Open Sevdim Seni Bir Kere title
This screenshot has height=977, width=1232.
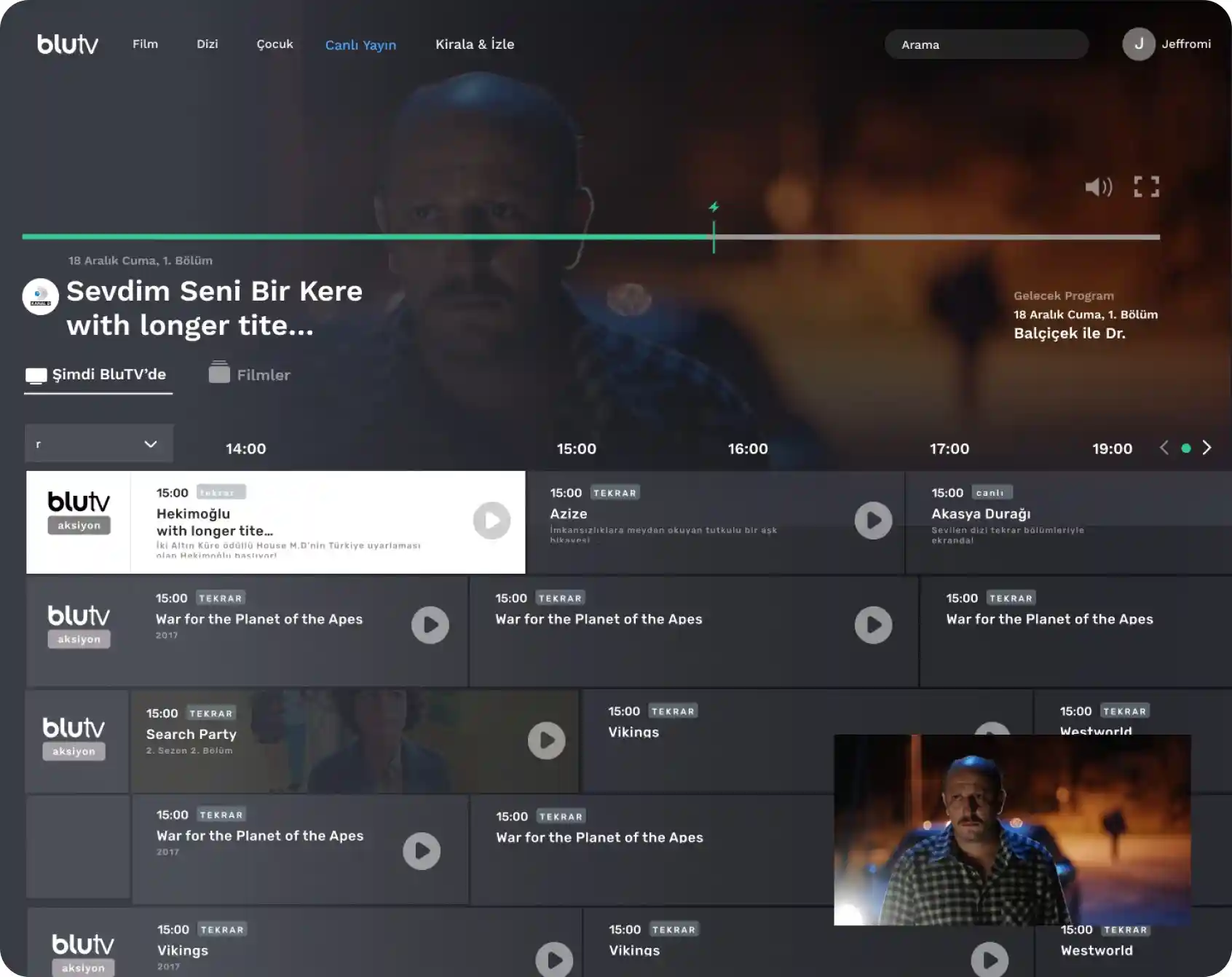214,308
